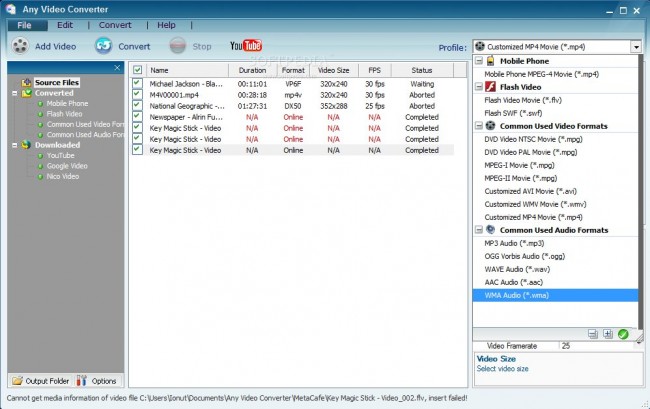Collapse the Converted tree node
This screenshot has height=409, width=650.
(x=15, y=93)
